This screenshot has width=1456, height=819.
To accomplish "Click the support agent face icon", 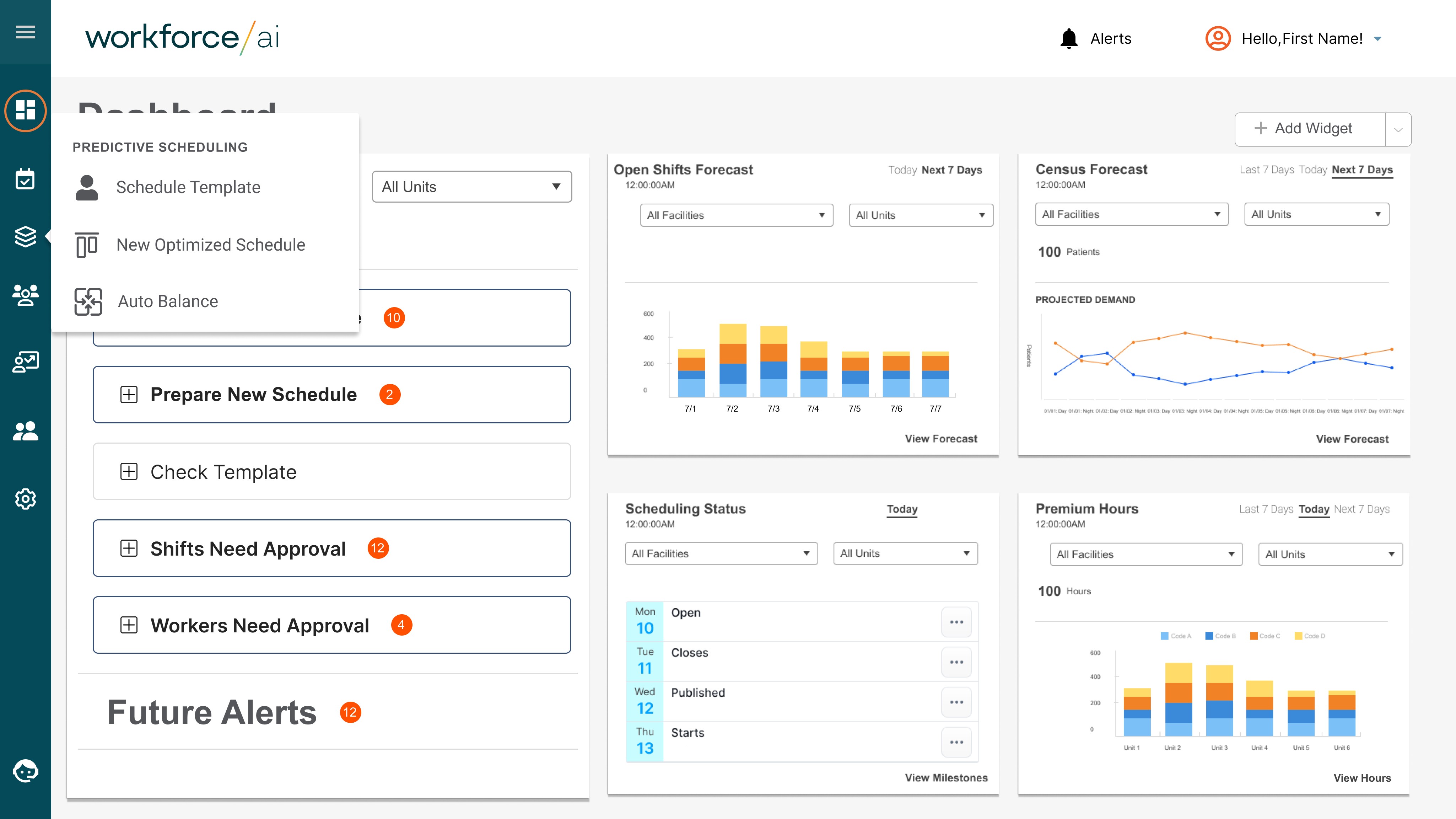I will point(26,770).
